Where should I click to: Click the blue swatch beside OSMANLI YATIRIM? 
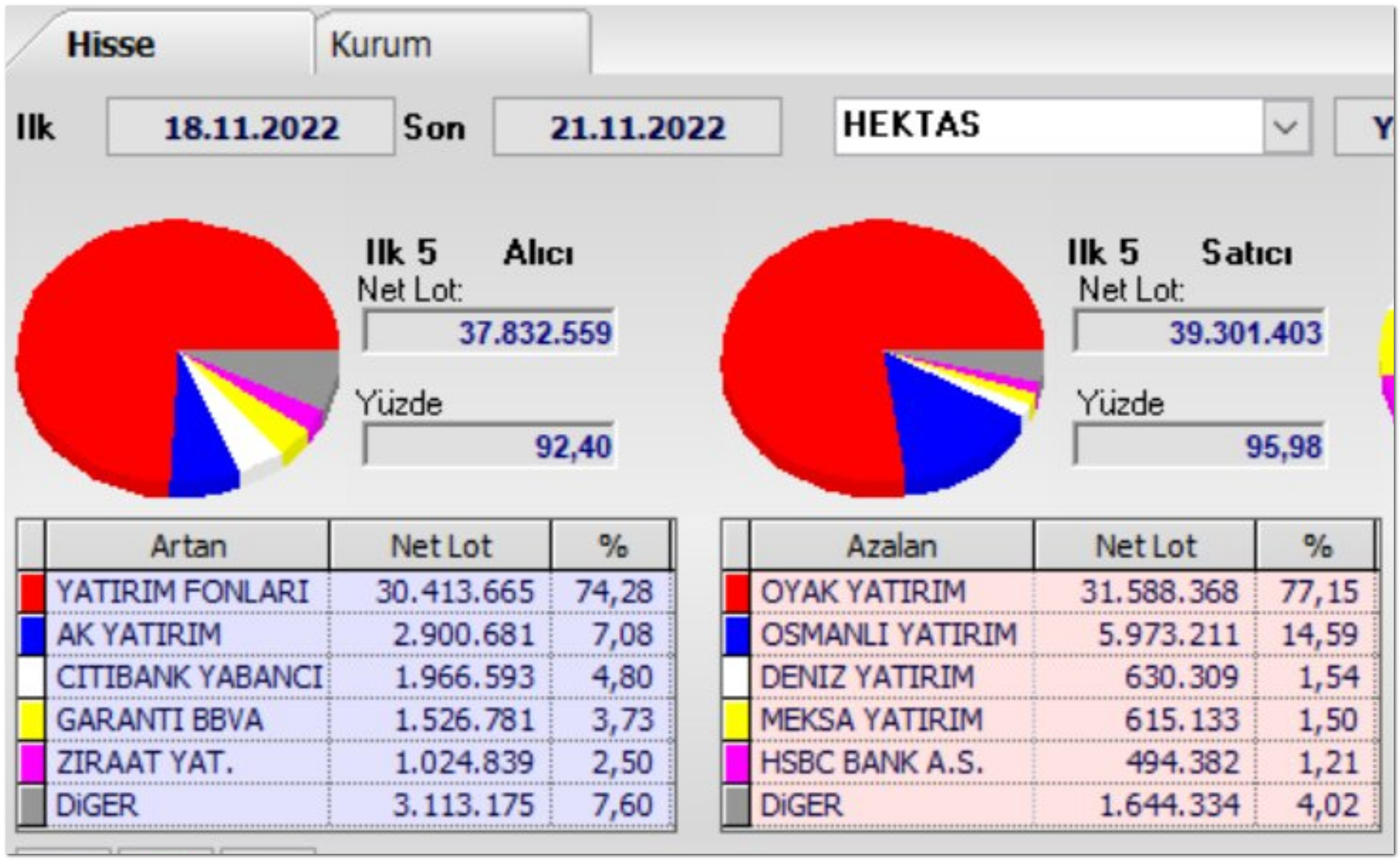coord(737,635)
